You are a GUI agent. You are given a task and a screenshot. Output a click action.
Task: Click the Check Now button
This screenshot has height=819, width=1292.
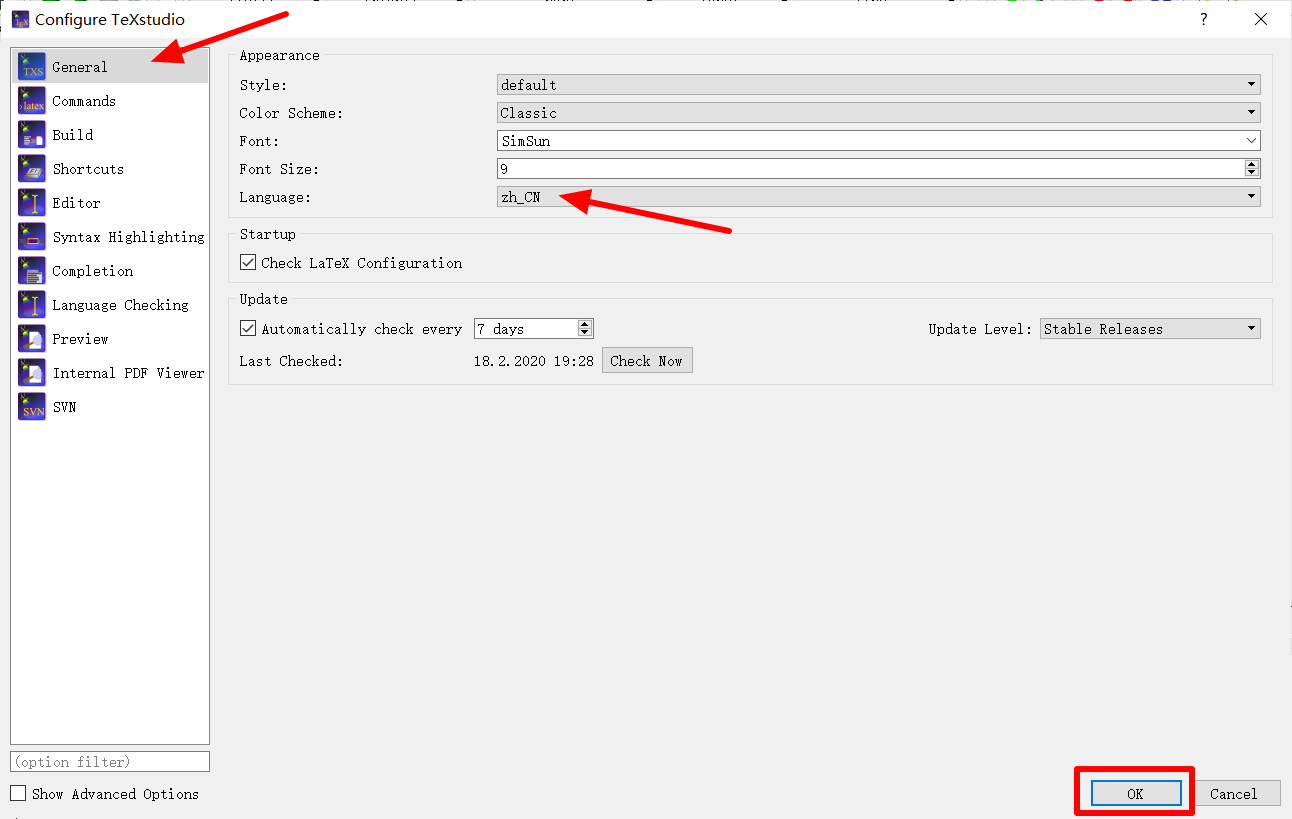point(647,361)
